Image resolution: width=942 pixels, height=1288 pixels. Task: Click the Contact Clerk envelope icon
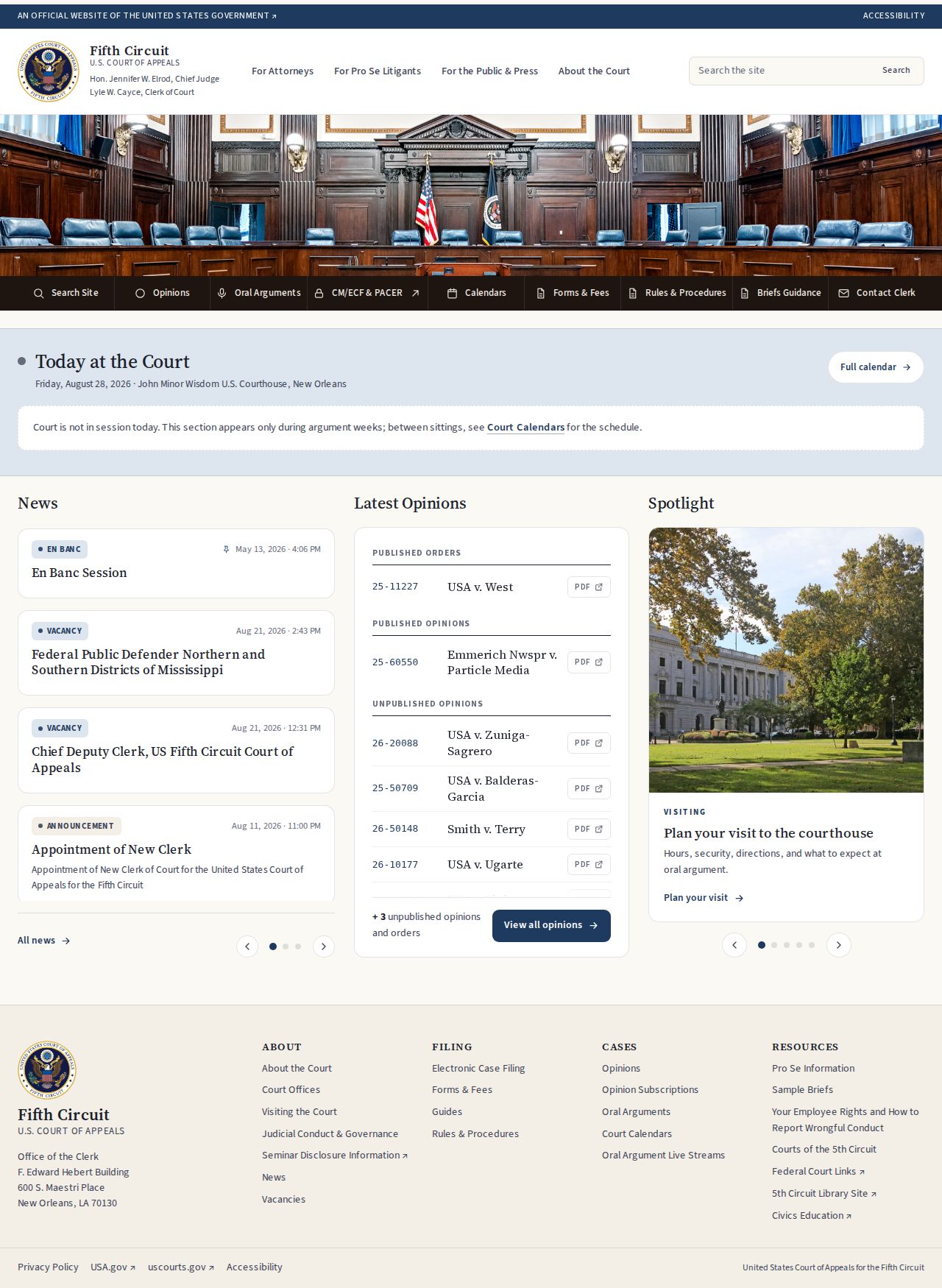point(843,293)
